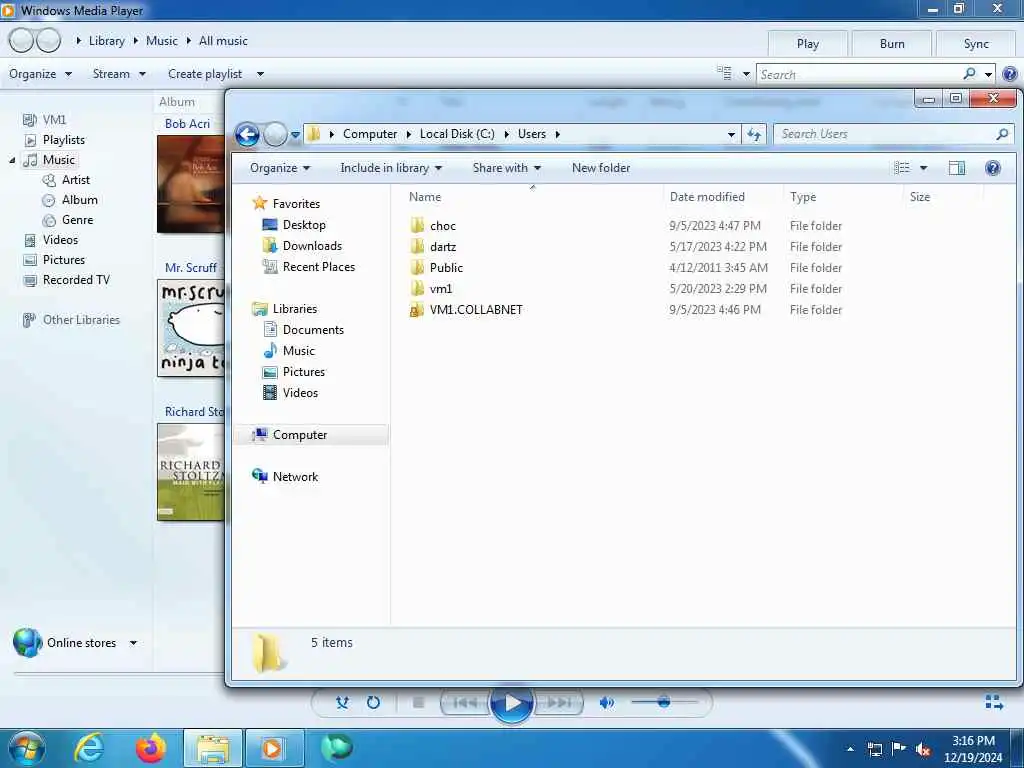1024x768 pixels.
Task: Click the taskbar volume tray icon
Action: 923,749
